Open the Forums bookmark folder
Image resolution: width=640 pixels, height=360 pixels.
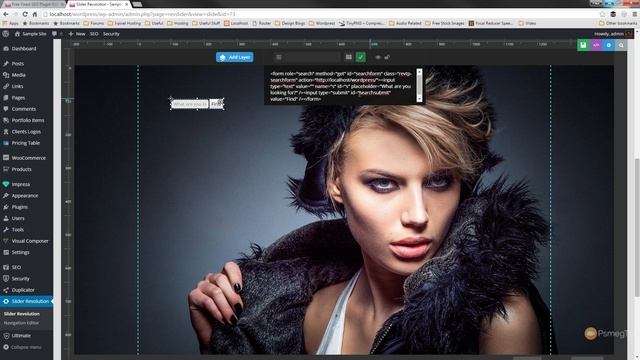(93, 23)
